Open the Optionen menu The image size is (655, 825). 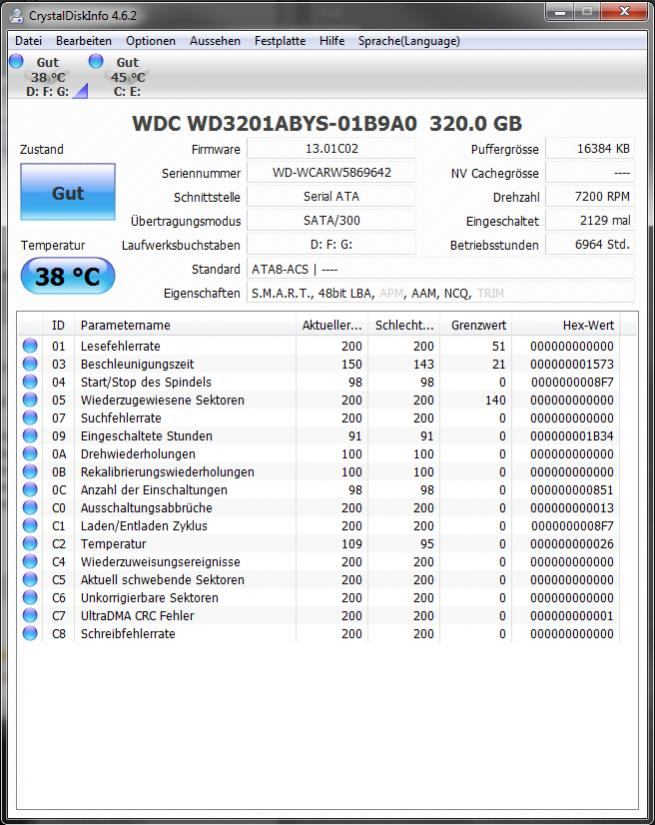150,41
